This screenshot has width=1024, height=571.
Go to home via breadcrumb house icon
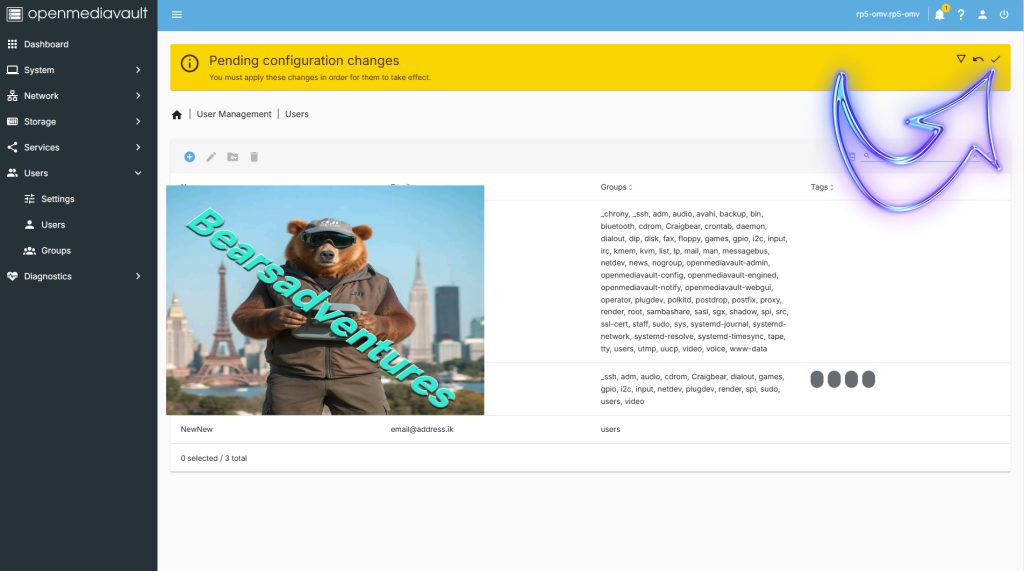point(177,115)
